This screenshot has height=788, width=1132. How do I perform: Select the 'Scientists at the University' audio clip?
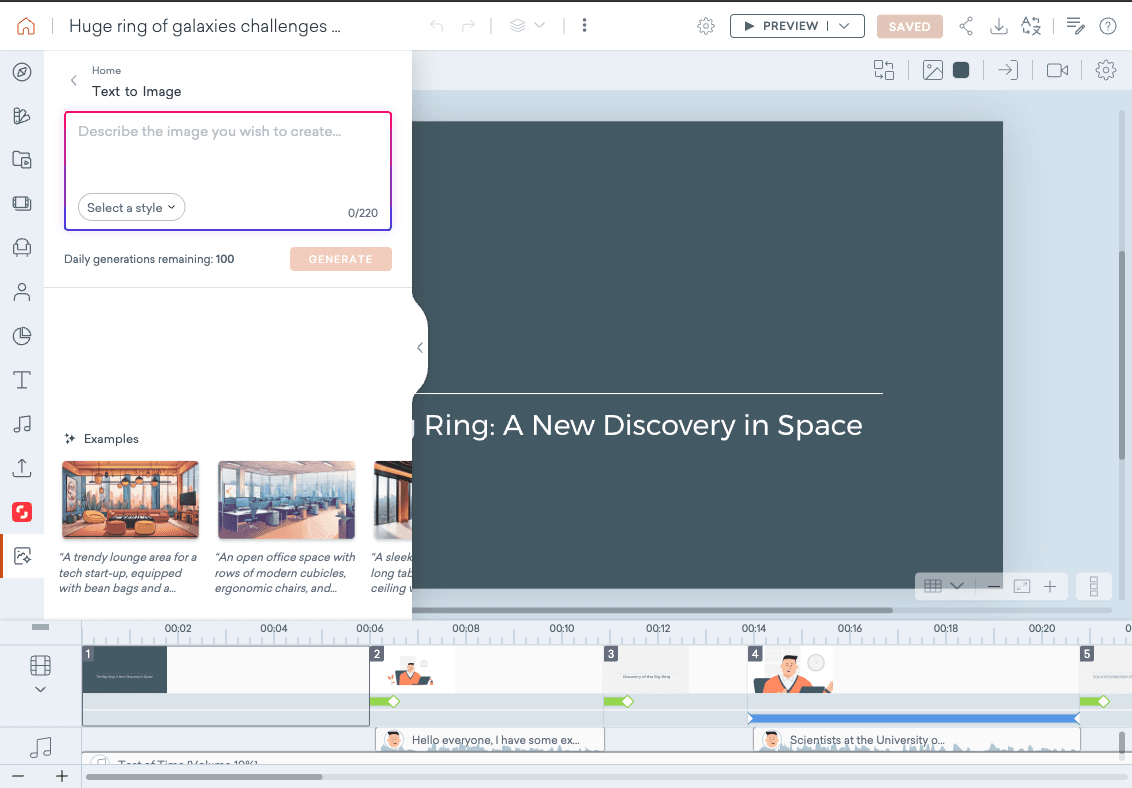pos(916,740)
